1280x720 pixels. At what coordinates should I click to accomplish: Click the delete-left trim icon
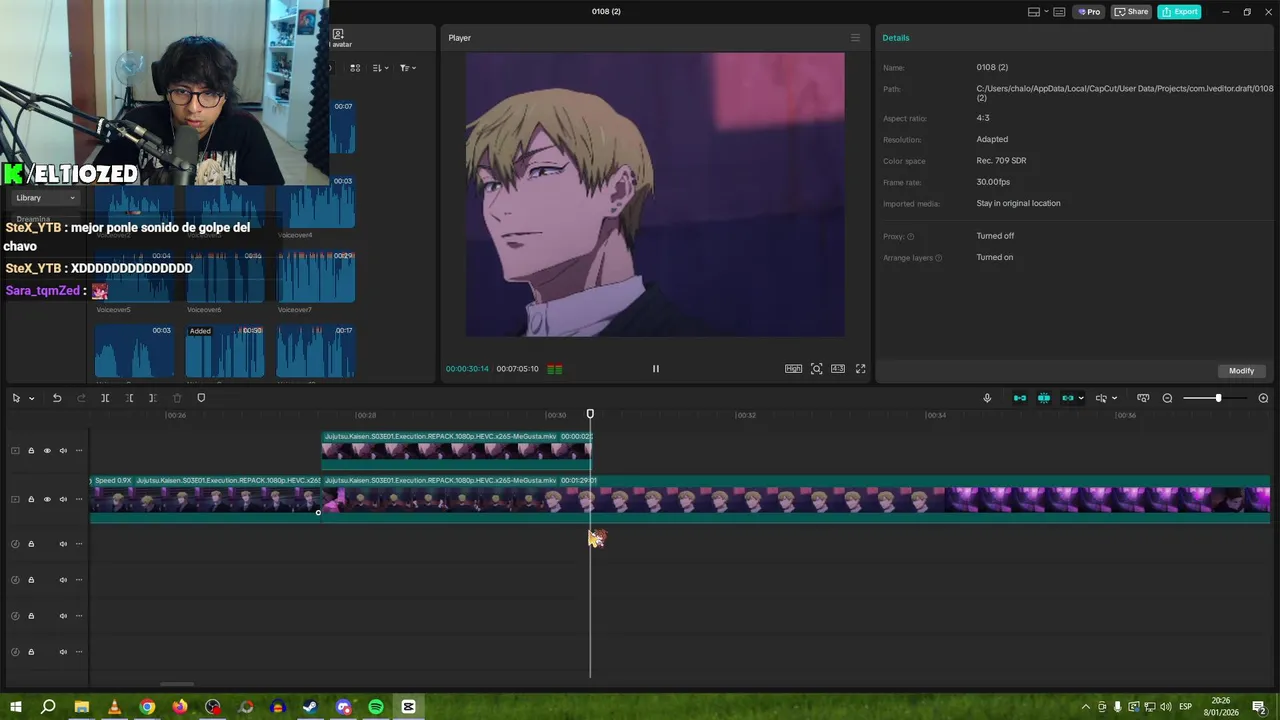(129, 398)
